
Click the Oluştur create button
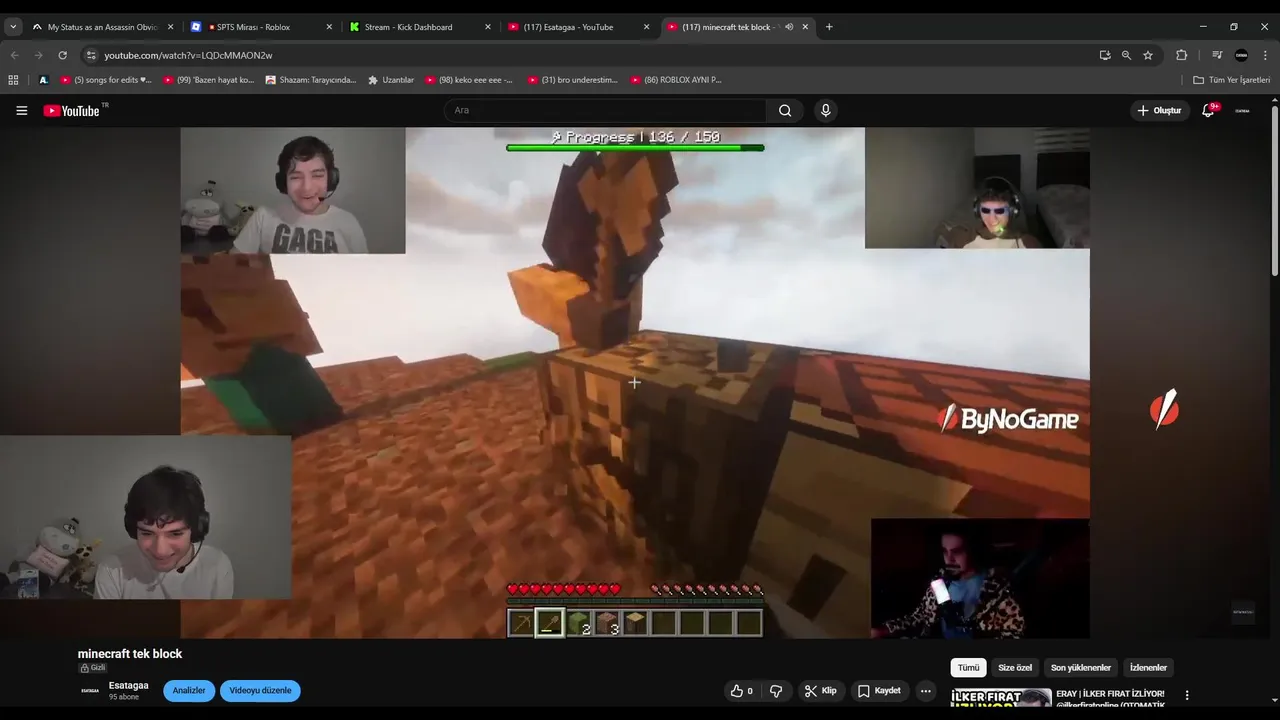pos(1159,110)
